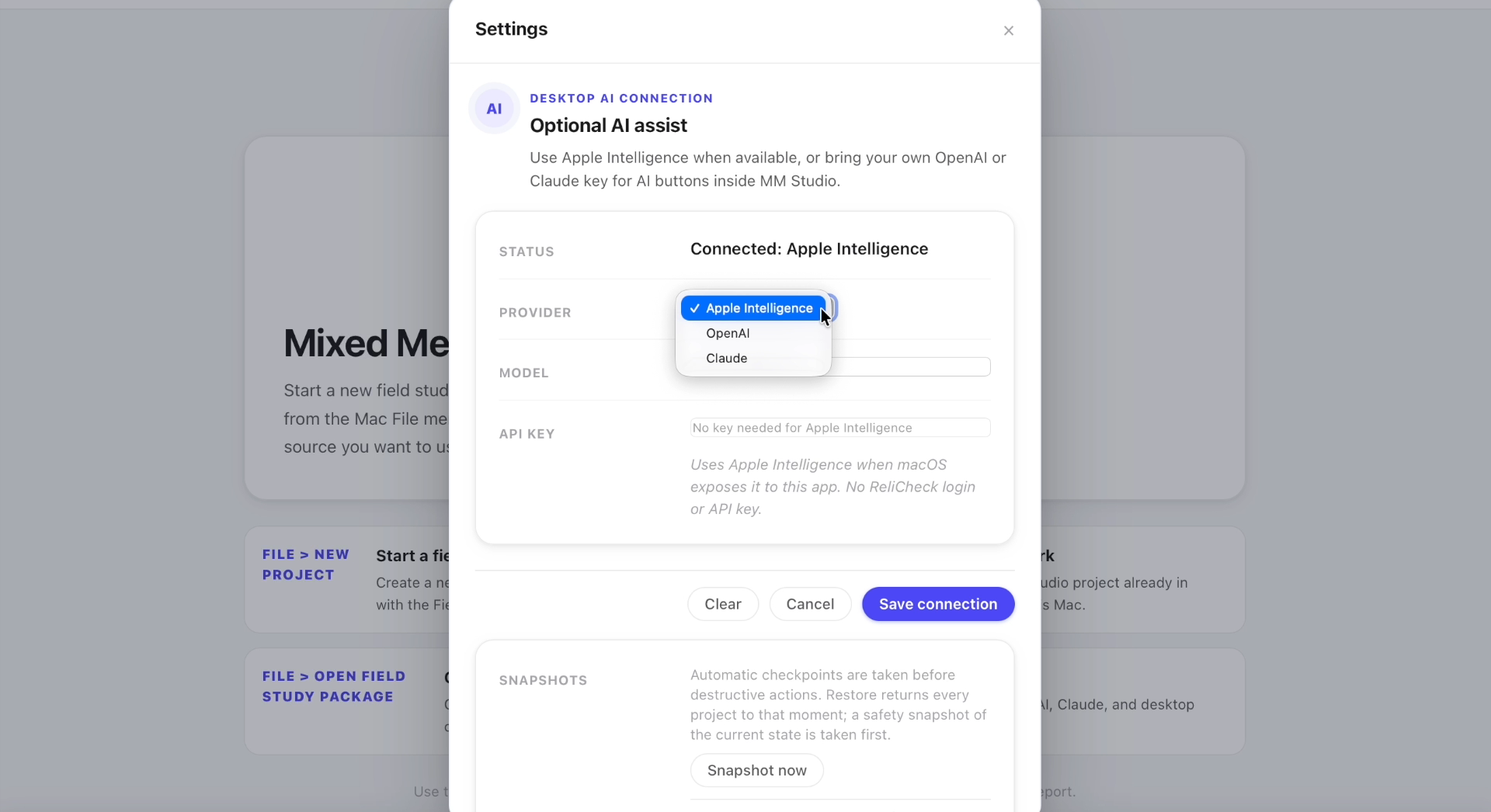Screen dimensions: 1491x812
Task: Click the API KEY label
Action: pyautogui.click(x=527, y=434)
